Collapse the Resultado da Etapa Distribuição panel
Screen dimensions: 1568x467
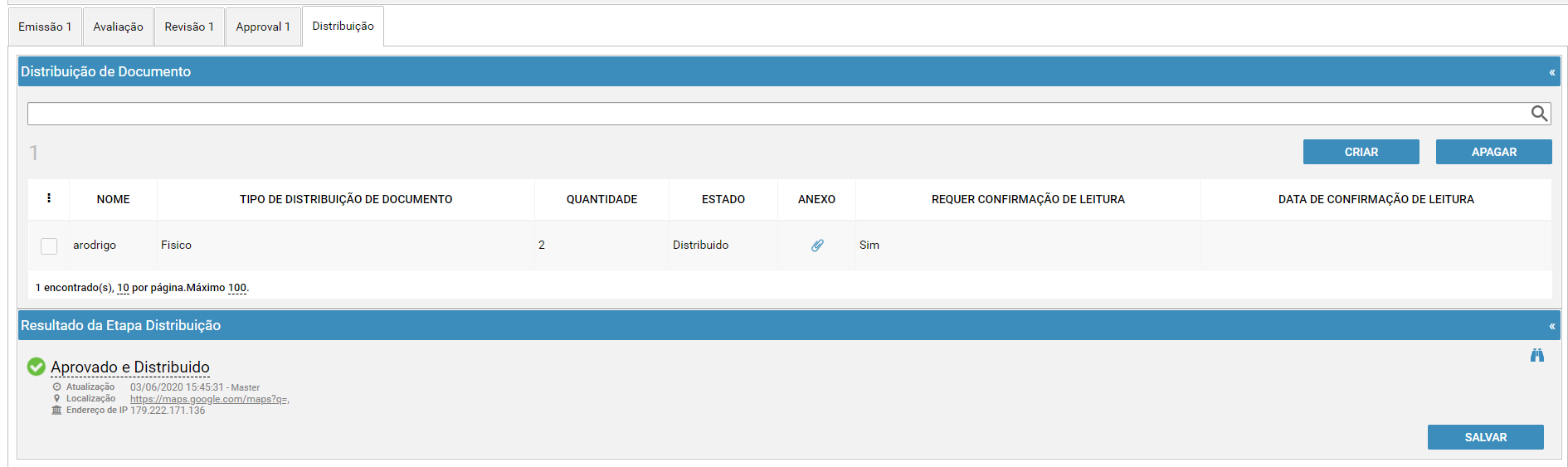(1551, 326)
